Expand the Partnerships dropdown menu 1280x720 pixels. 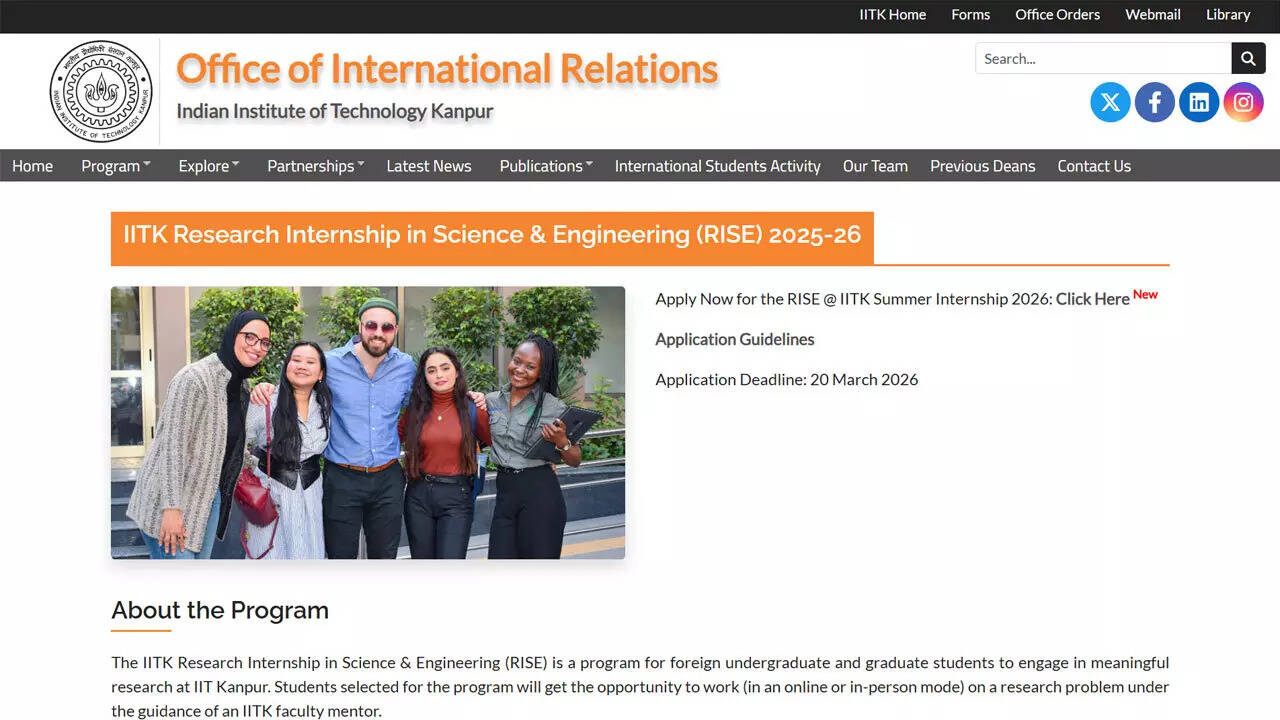pos(316,166)
